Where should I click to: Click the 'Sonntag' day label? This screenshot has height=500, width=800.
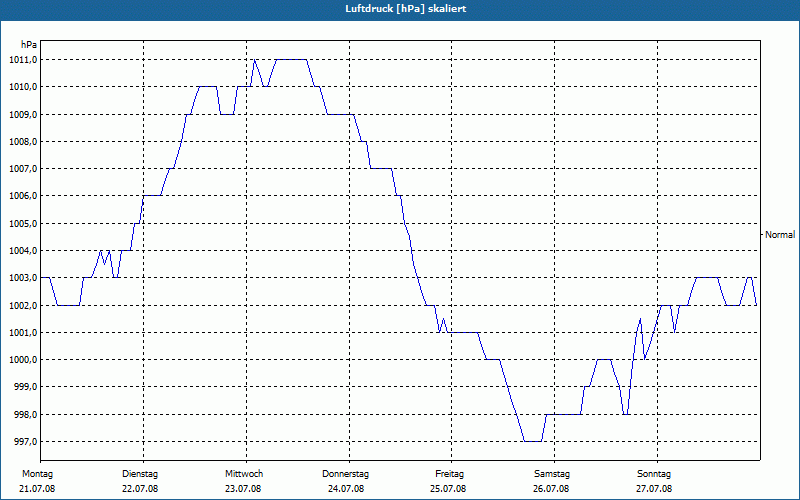click(x=654, y=474)
